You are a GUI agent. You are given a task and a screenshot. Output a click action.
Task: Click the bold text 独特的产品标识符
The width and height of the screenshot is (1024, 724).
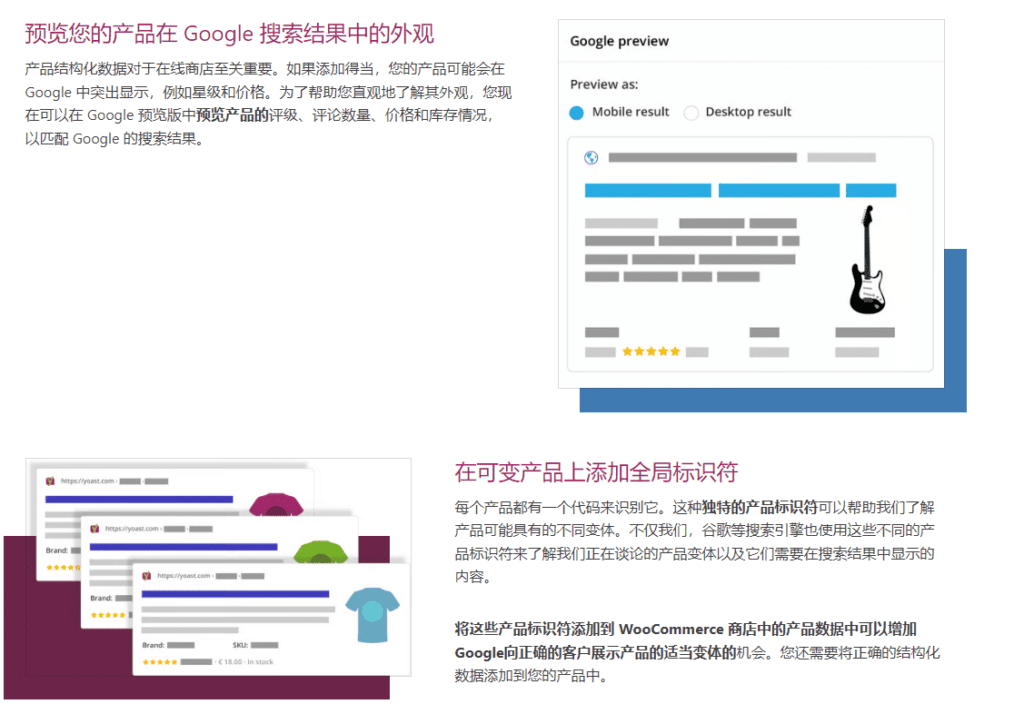click(760, 507)
